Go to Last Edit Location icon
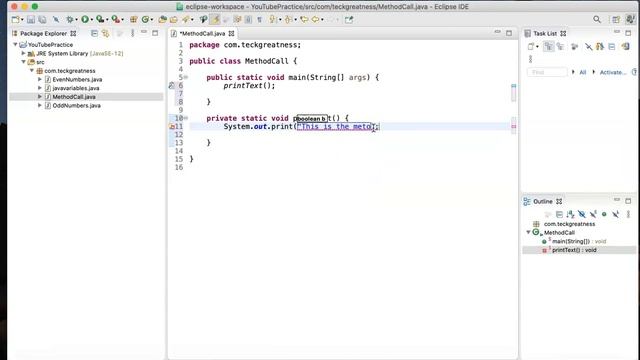This screenshot has width=640, height=360. pos(304,20)
